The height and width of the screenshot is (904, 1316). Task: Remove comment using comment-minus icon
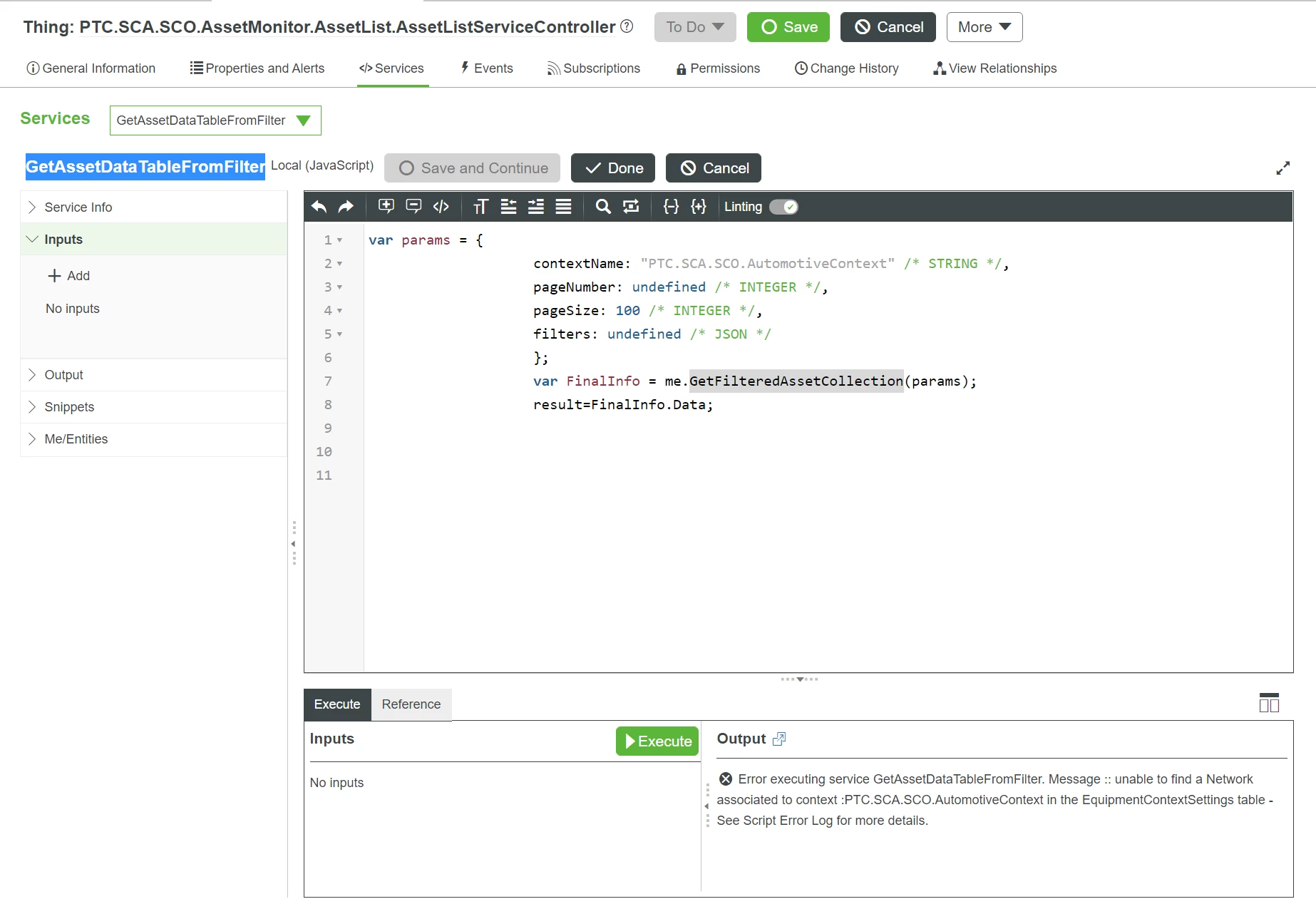click(x=413, y=207)
